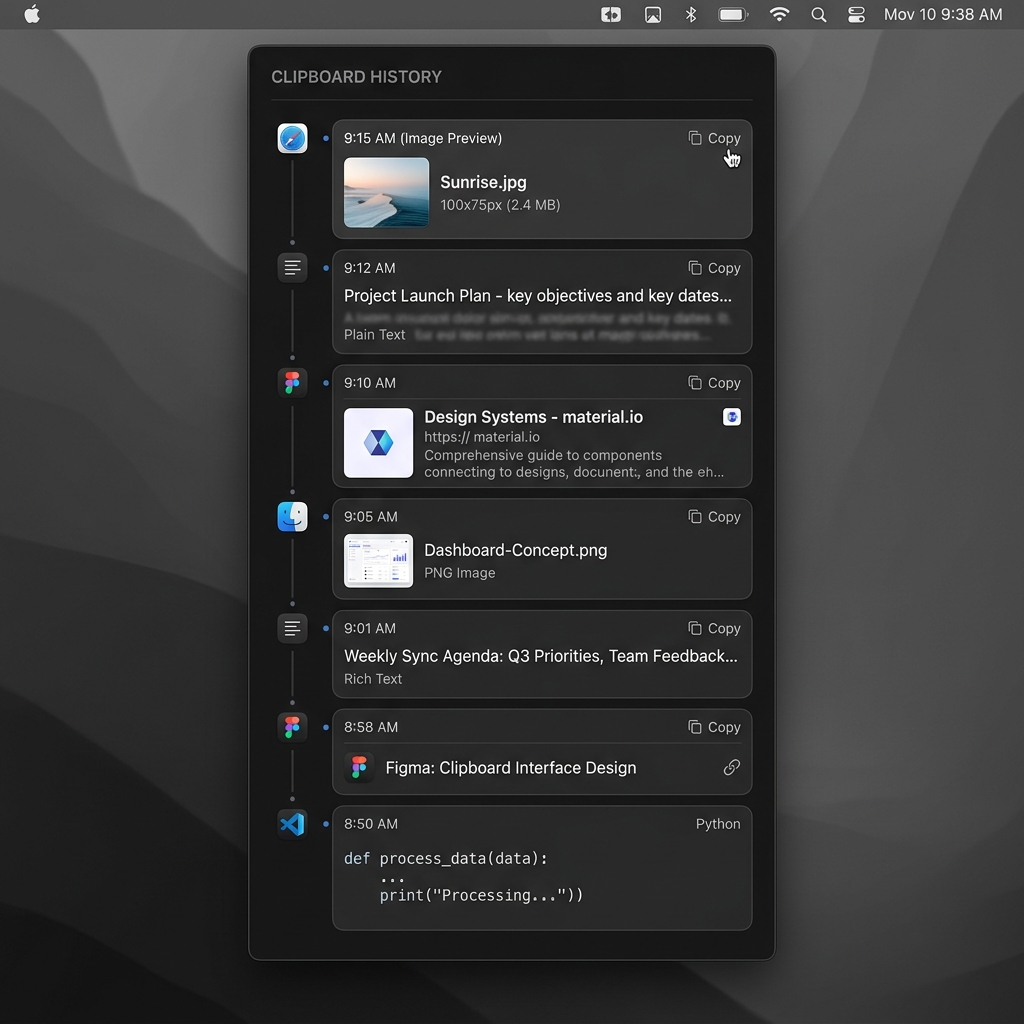Click the link icon on Figma entry

[731, 767]
